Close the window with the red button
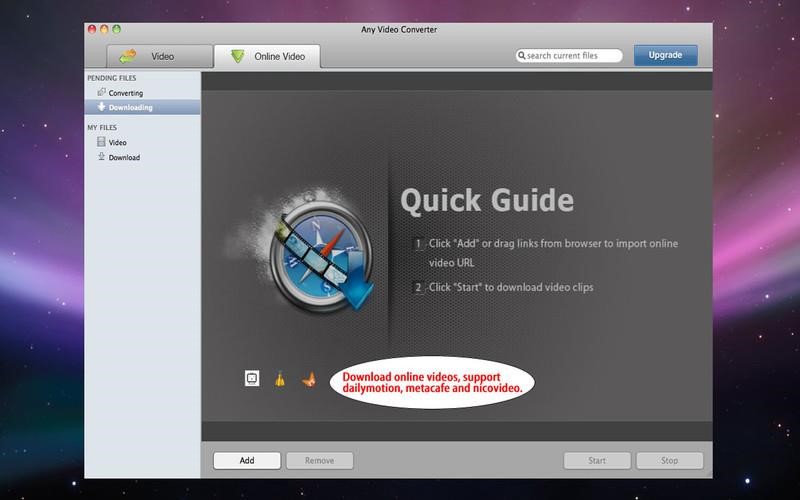This screenshot has height=500, width=800. [x=92, y=29]
